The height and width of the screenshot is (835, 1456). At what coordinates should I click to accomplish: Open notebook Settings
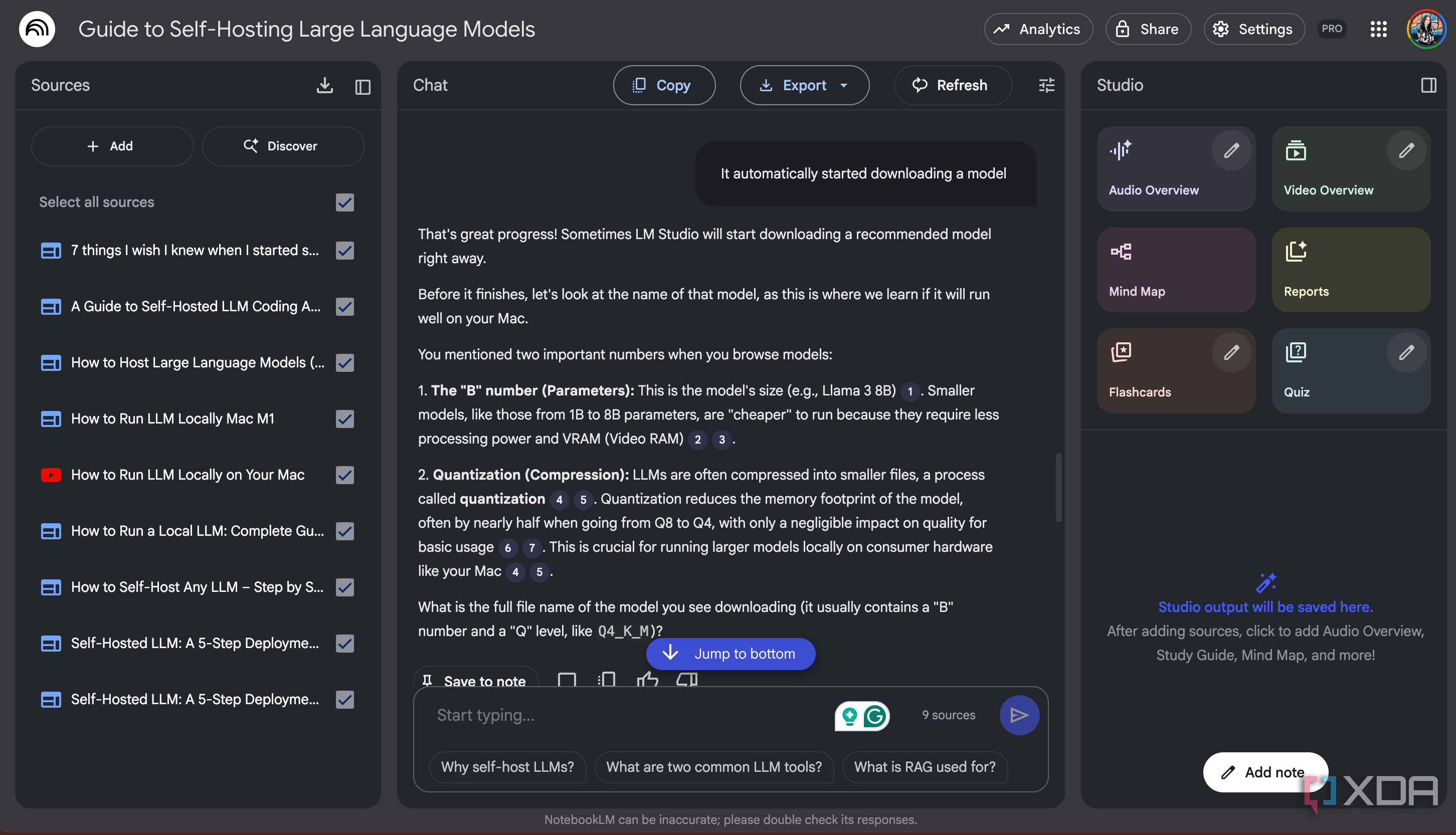click(x=1254, y=29)
